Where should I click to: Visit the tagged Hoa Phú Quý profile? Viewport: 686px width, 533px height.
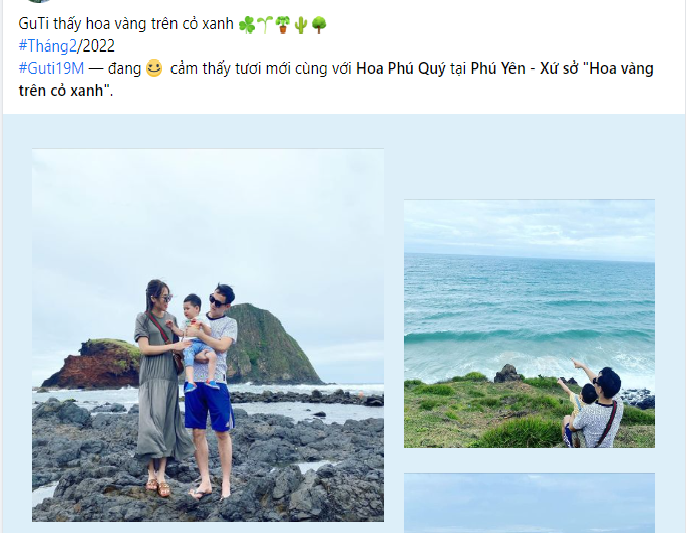point(399,68)
